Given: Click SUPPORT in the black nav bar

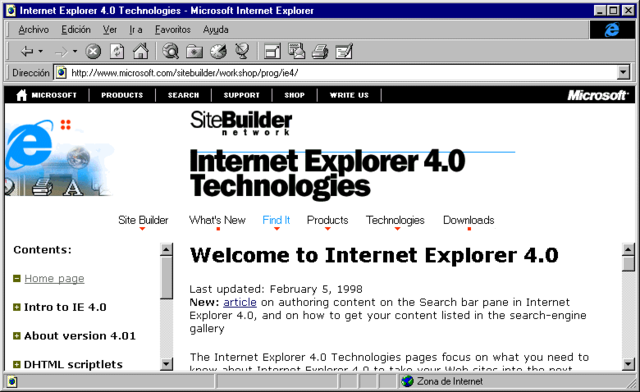Looking at the screenshot, I should point(241,95).
